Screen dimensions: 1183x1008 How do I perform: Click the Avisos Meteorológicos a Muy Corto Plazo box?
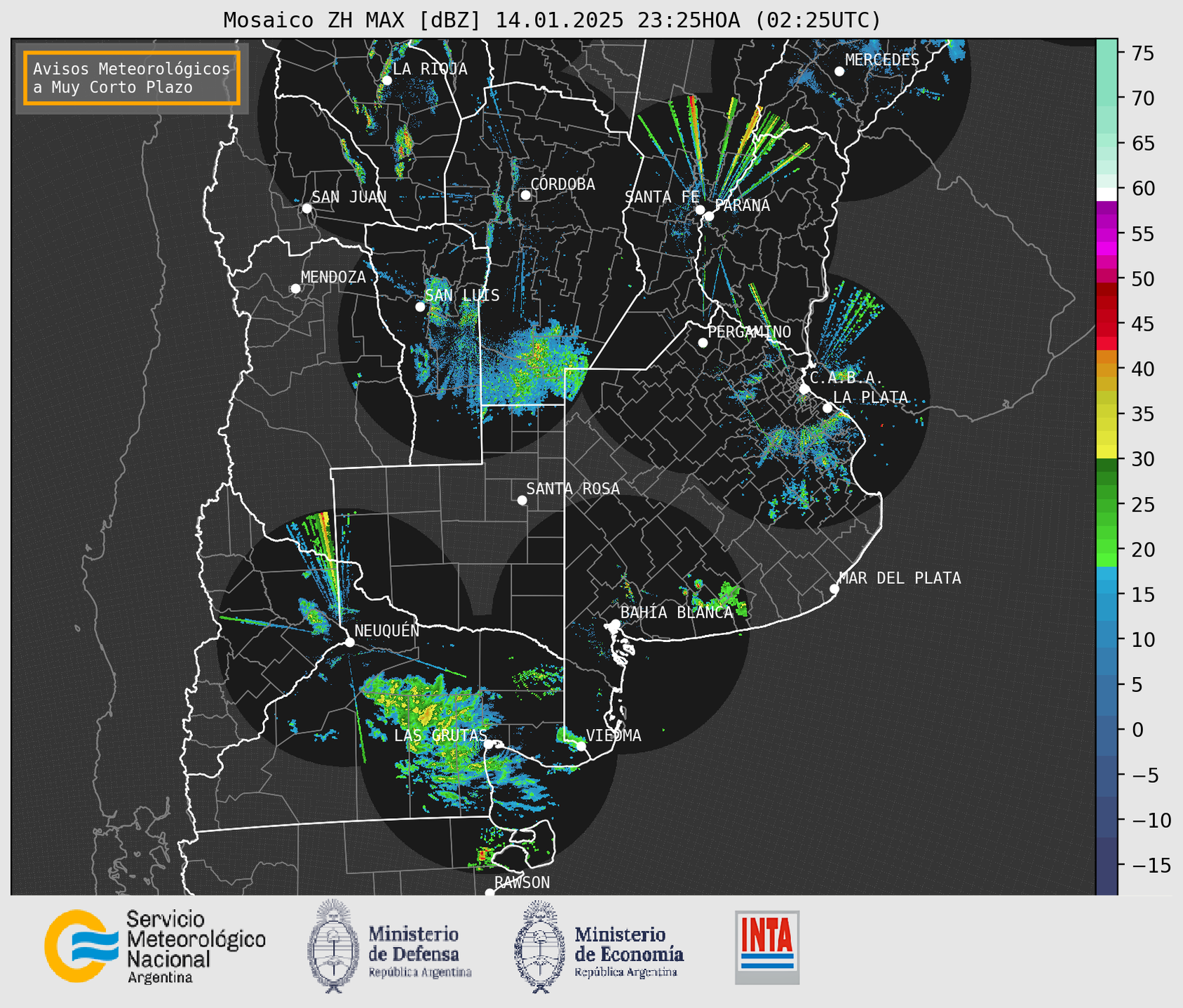[x=132, y=78]
